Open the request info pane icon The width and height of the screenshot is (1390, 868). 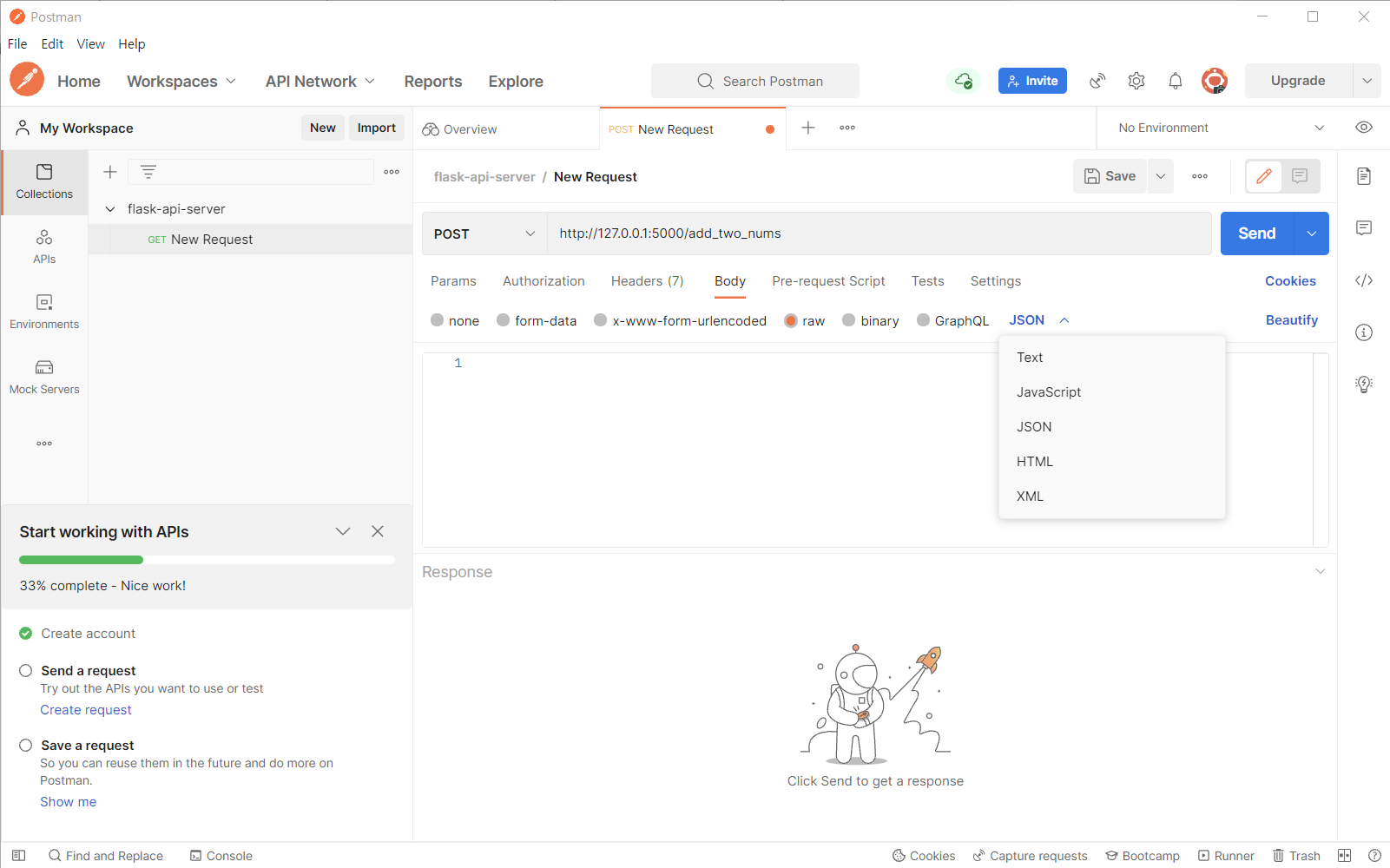1364,332
